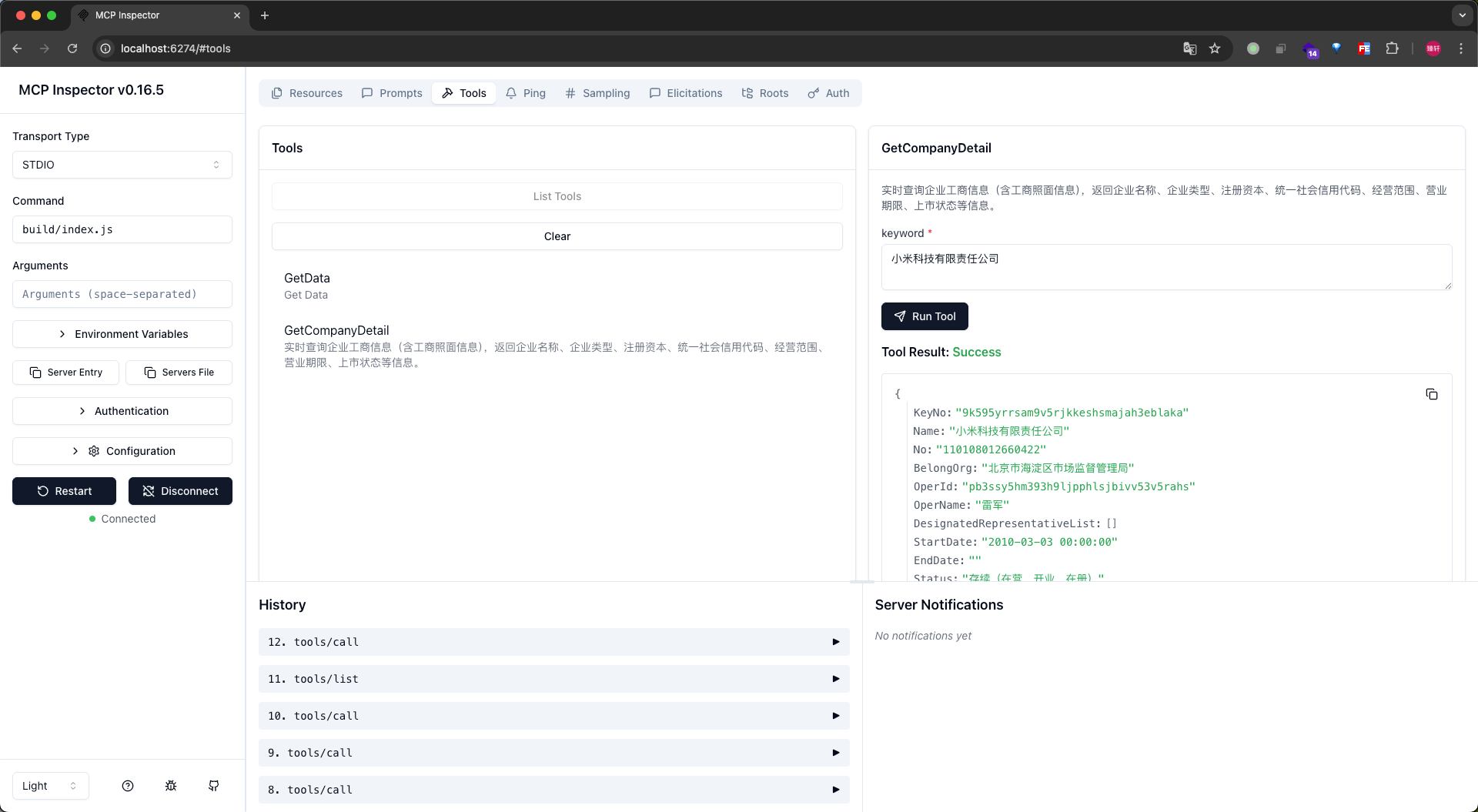Click the Ping bell icon
1478x812 pixels.
coord(511,93)
